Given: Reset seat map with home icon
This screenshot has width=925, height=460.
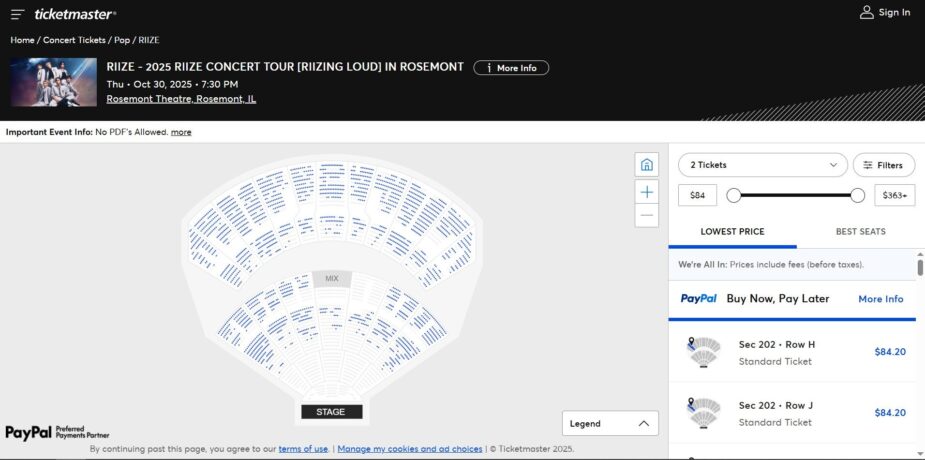Looking at the screenshot, I should [x=647, y=165].
